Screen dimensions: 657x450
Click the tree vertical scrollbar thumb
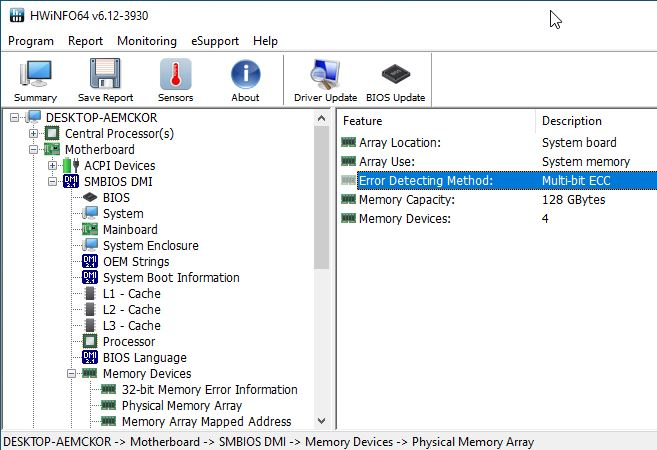pos(321,198)
